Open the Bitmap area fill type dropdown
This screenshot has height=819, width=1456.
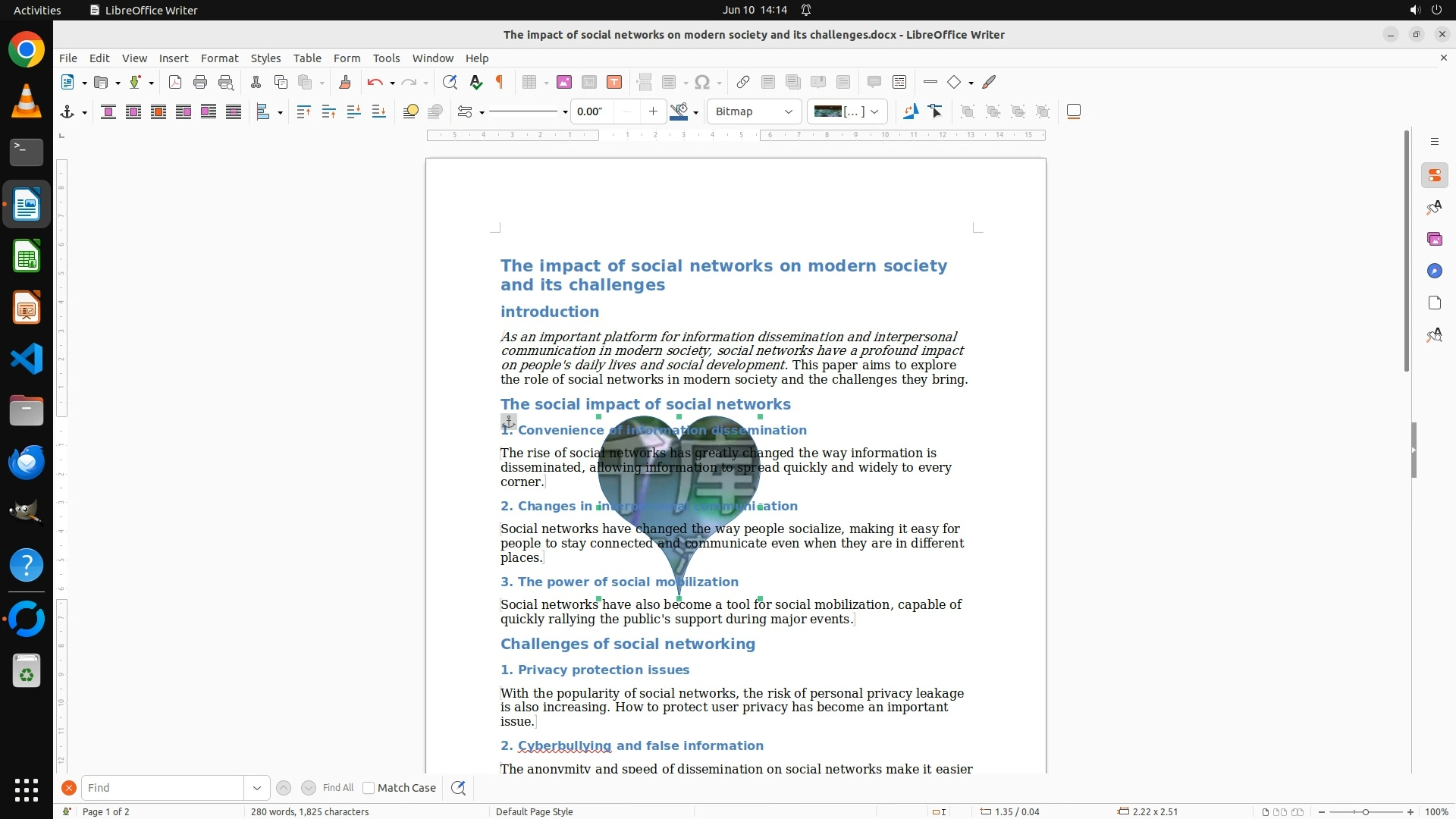tap(754, 111)
